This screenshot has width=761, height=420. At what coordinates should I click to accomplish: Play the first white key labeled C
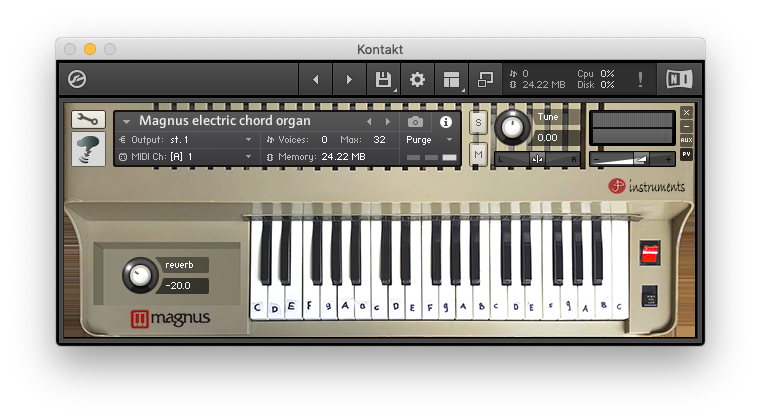pos(257,307)
